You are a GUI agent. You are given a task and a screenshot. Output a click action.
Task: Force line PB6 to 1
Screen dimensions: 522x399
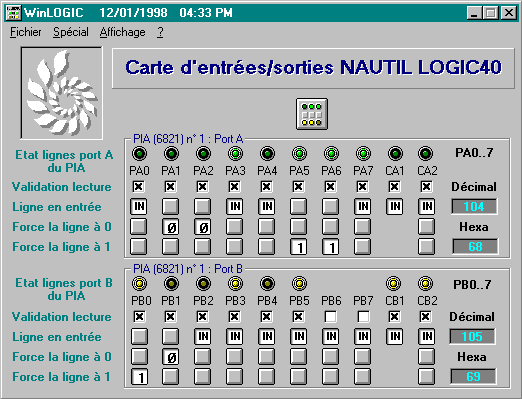point(330,377)
